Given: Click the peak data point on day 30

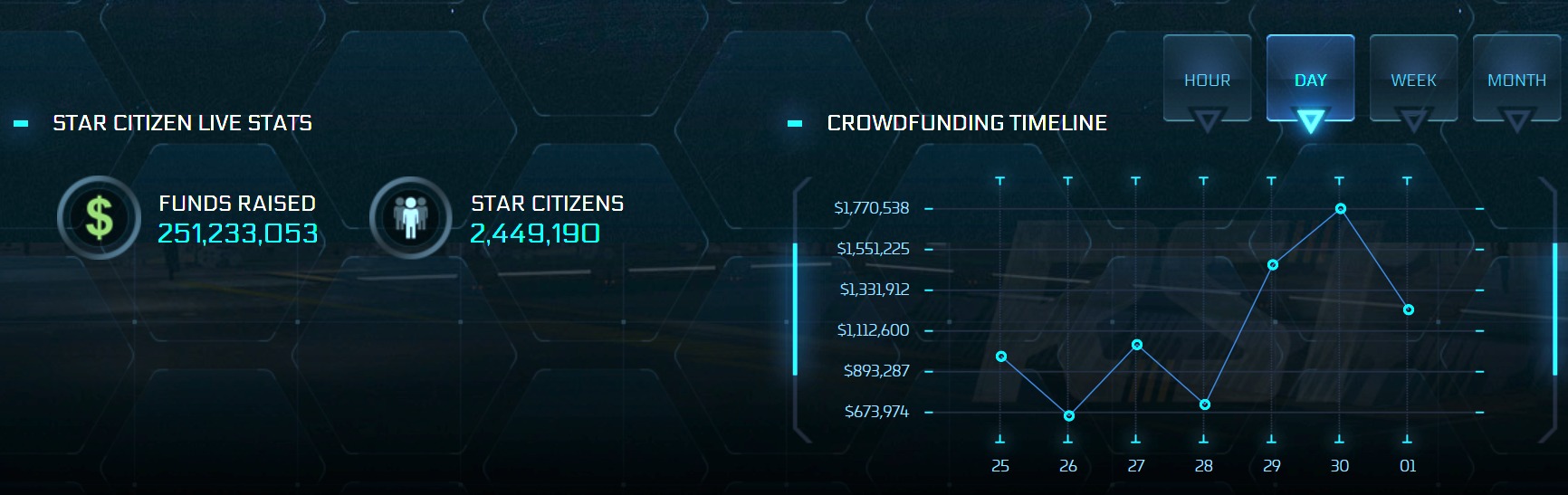Looking at the screenshot, I should (1341, 209).
